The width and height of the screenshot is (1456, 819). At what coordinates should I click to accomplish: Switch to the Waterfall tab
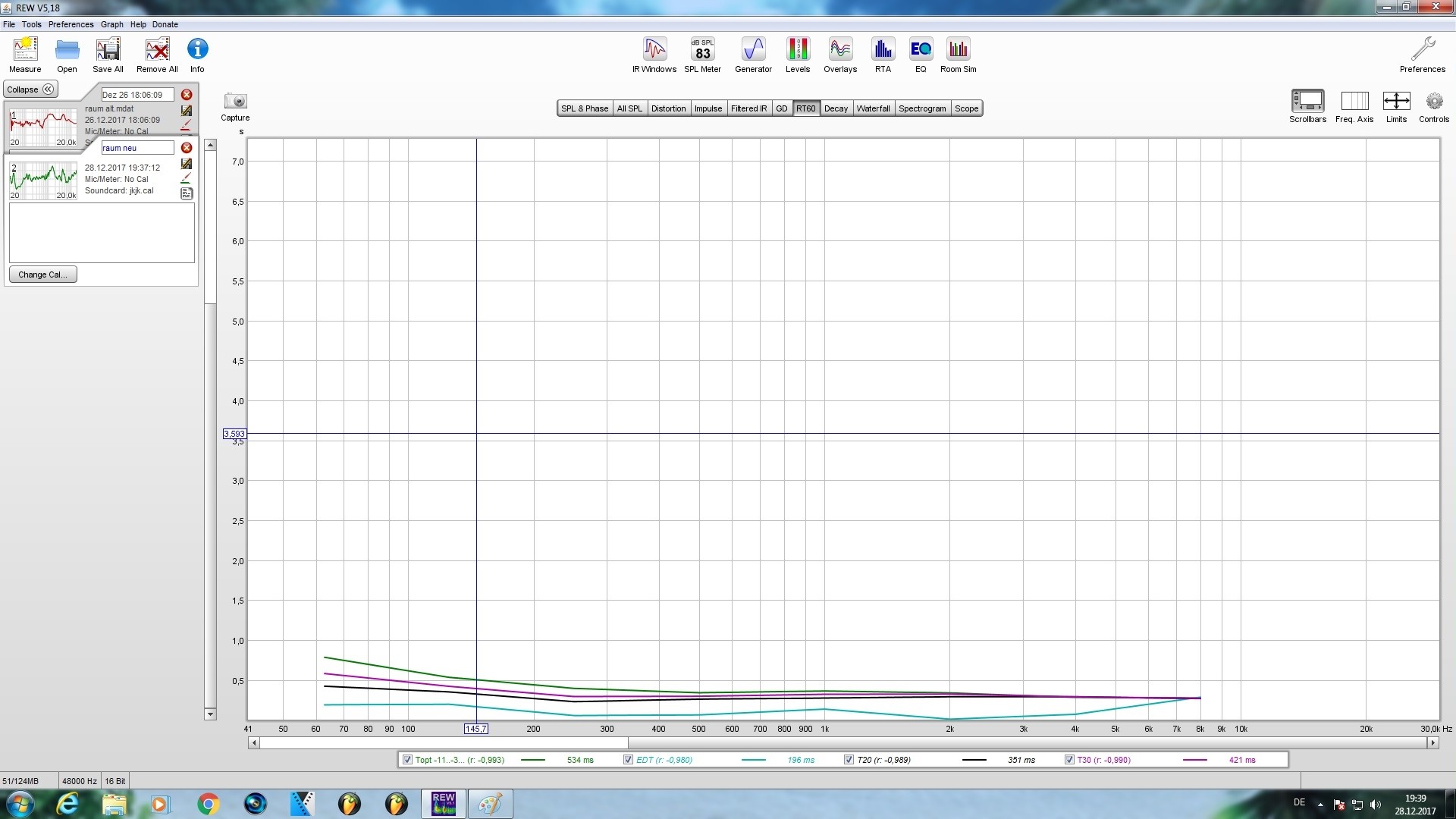point(874,108)
